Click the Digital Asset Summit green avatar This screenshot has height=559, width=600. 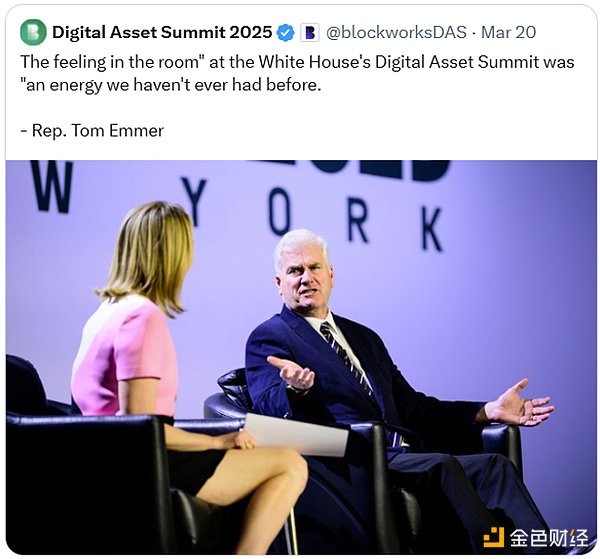point(33,33)
